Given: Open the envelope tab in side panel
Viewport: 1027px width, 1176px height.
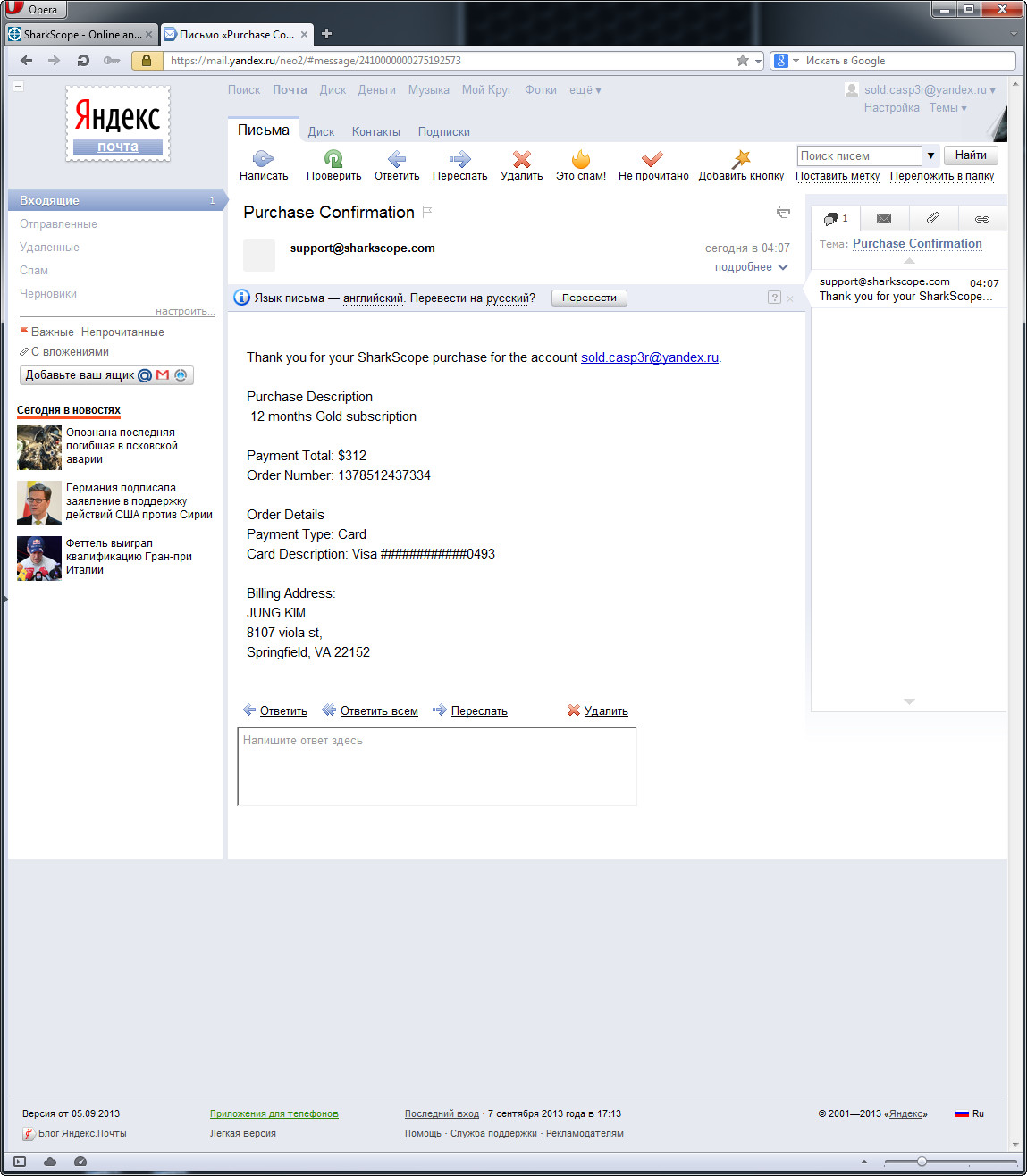Looking at the screenshot, I should pos(884,218).
